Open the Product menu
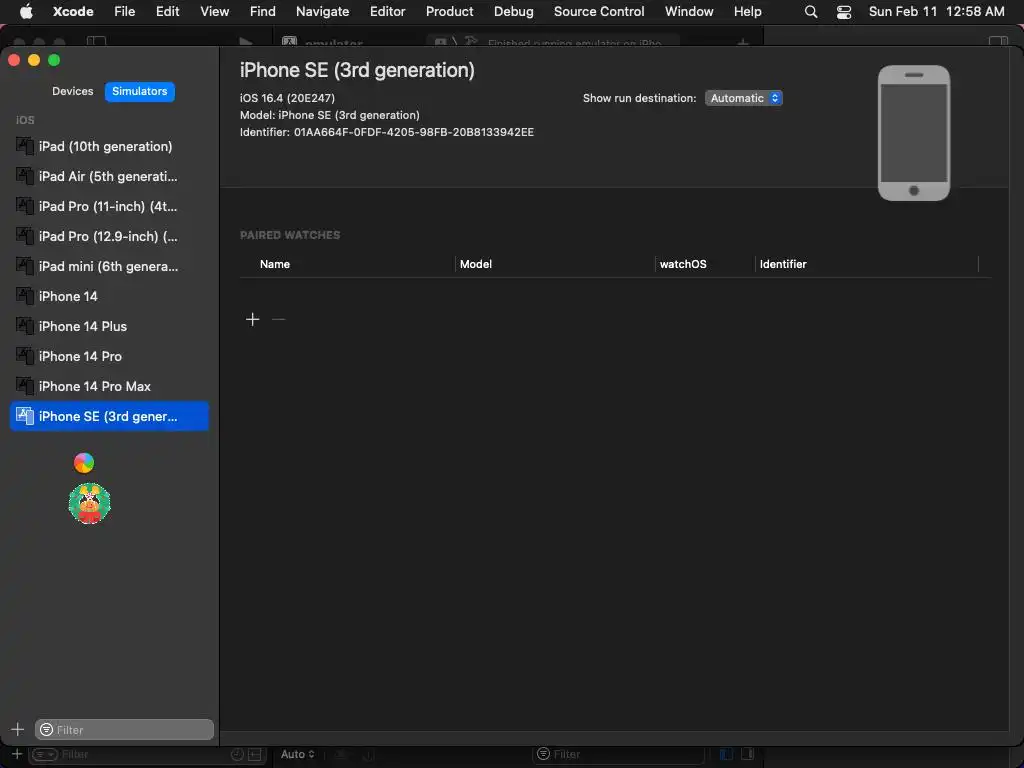The height and width of the screenshot is (768, 1024). click(450, 12)
